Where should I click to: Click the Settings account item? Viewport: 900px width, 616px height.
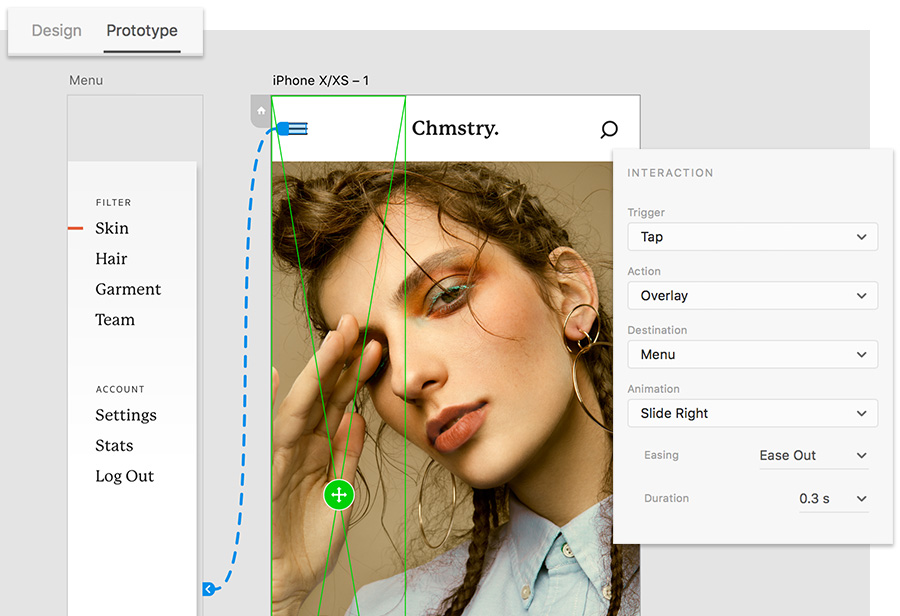click(x=126, y=415)
